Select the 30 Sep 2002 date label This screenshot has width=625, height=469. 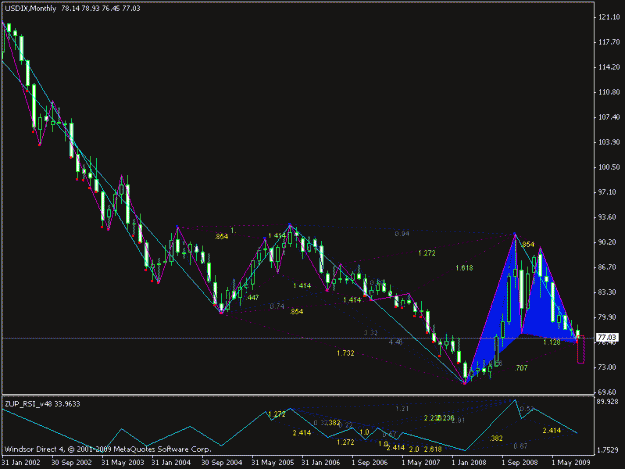click(71, 463)
